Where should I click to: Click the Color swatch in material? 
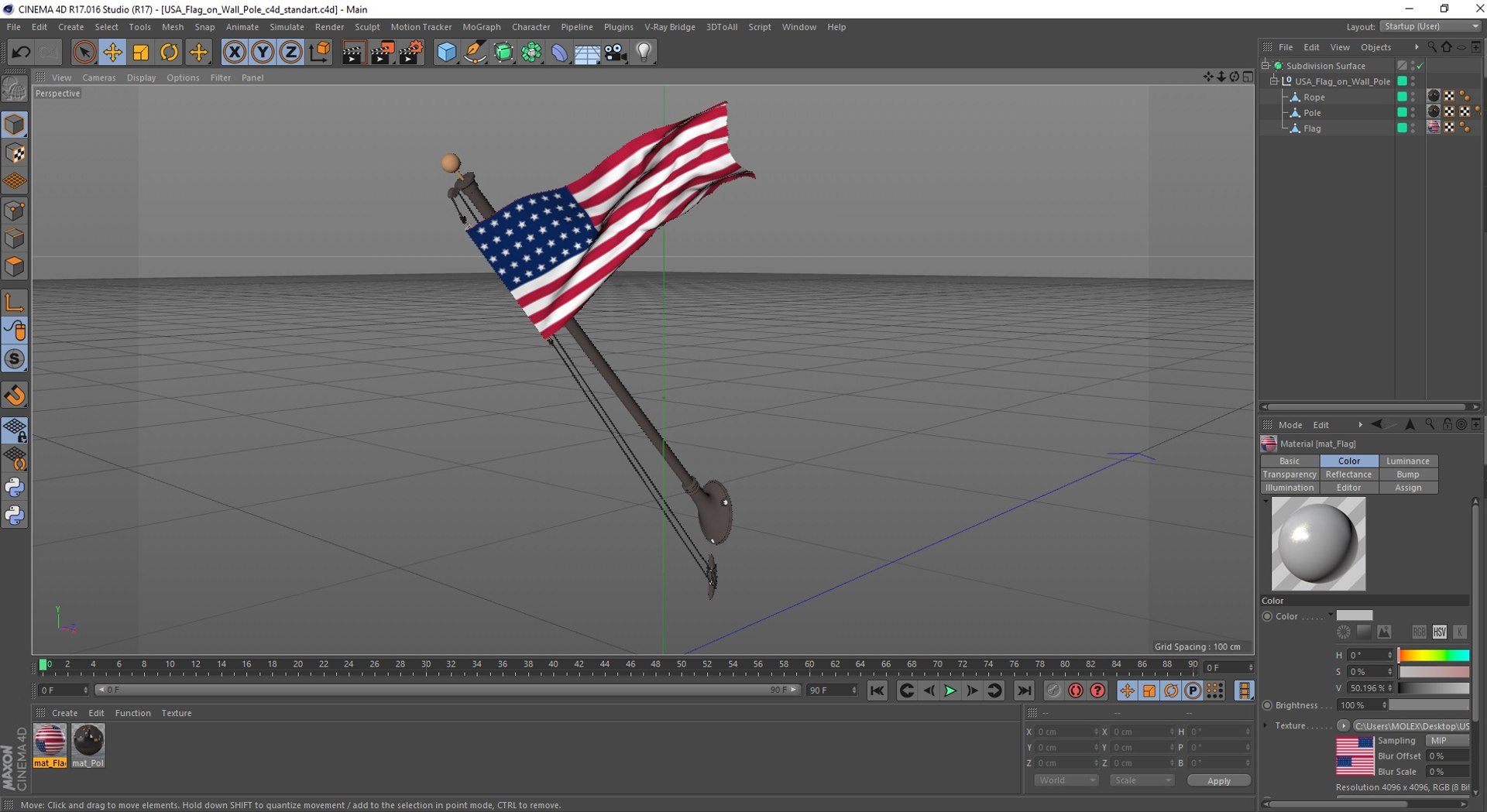(1354, 616)
